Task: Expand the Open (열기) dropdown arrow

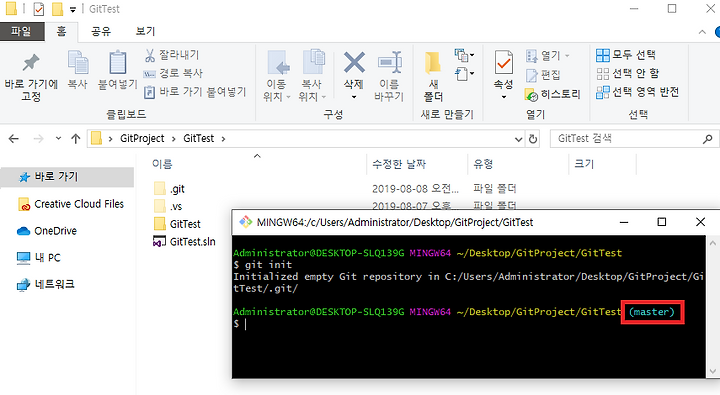Action: (x=567, y=56)
